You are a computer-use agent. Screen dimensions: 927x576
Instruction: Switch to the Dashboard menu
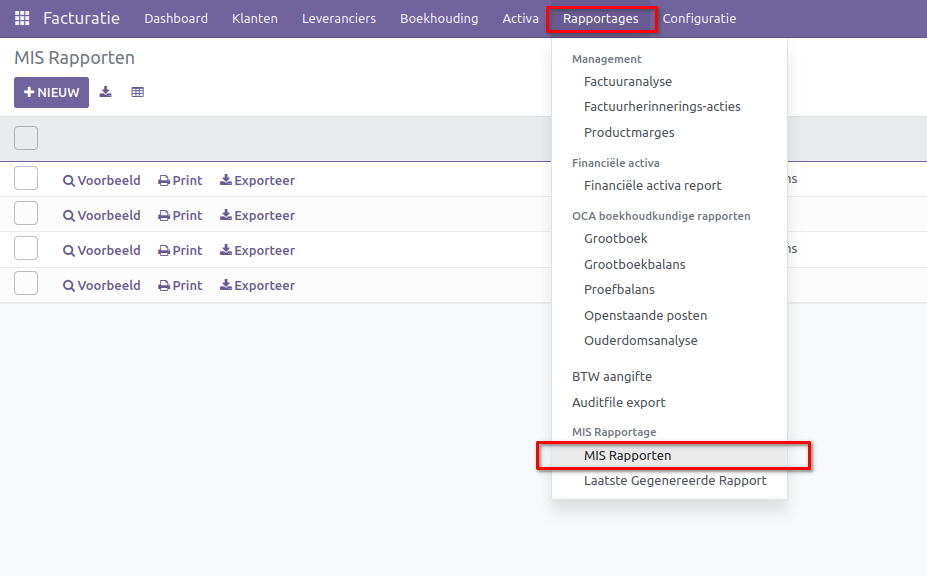pyautogui.click(x=175, y=17)
